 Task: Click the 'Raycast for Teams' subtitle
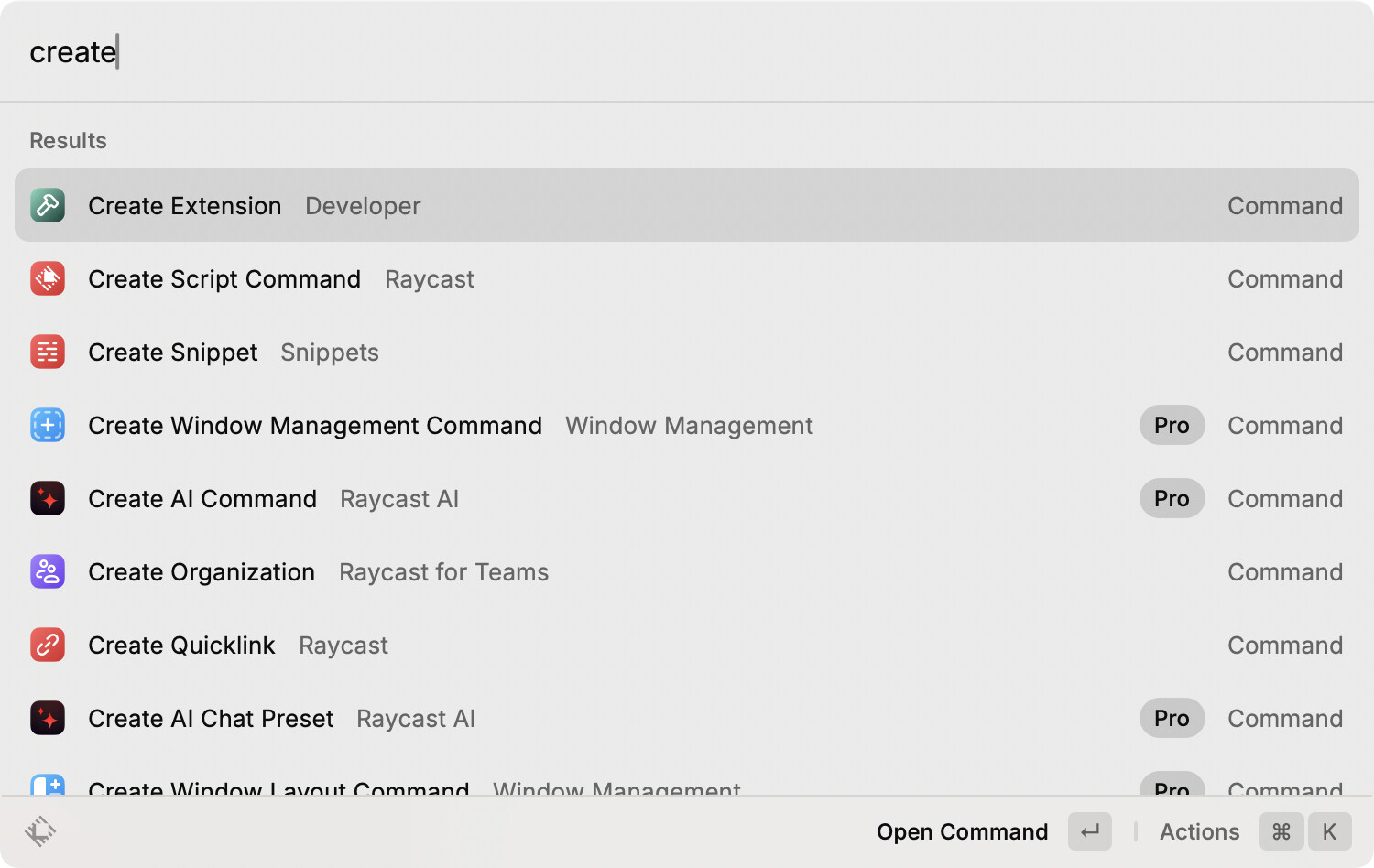(x=444, y=572)
